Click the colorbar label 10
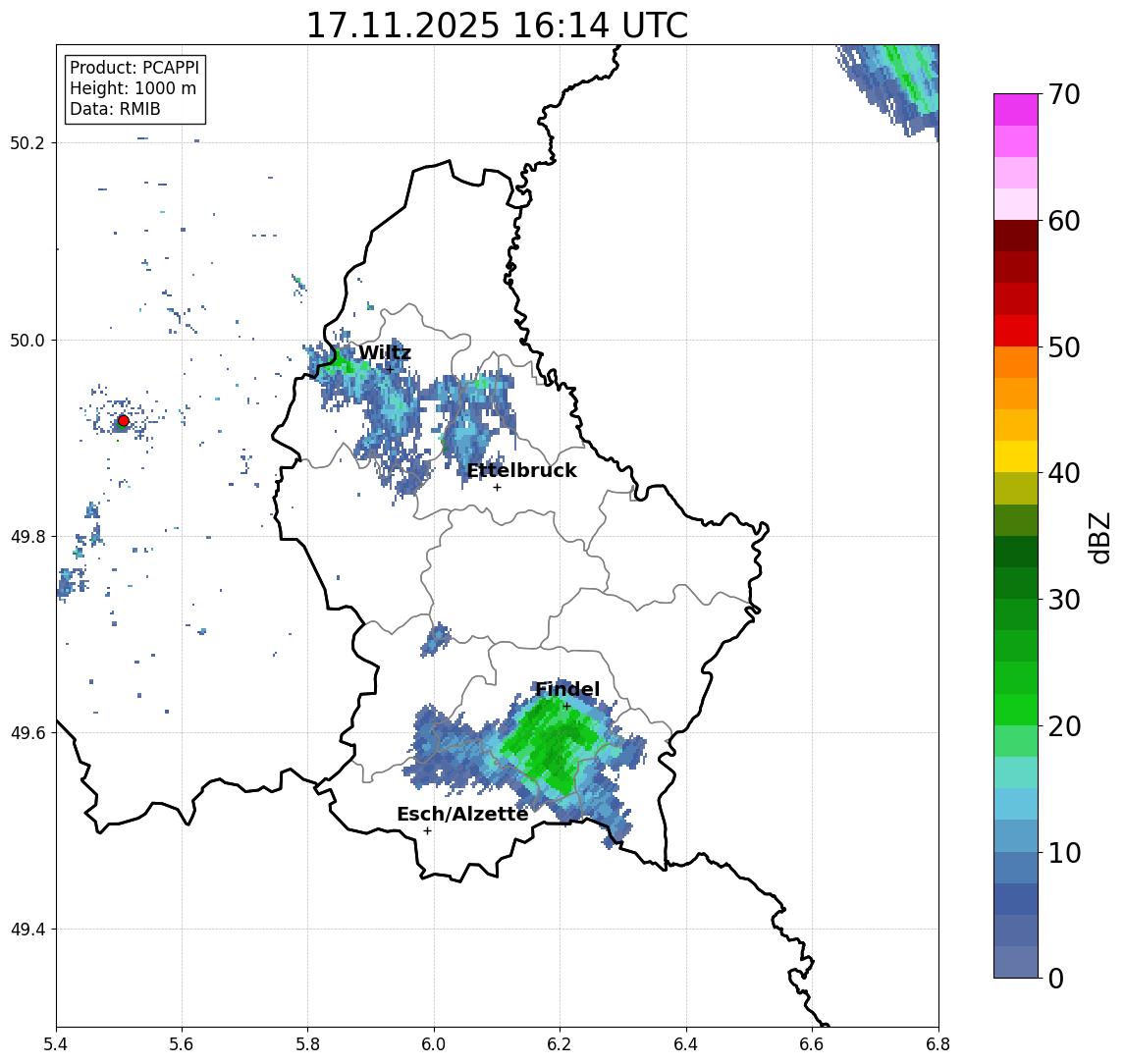This screenshot has width=1124, height=1064. point(1064,853)
